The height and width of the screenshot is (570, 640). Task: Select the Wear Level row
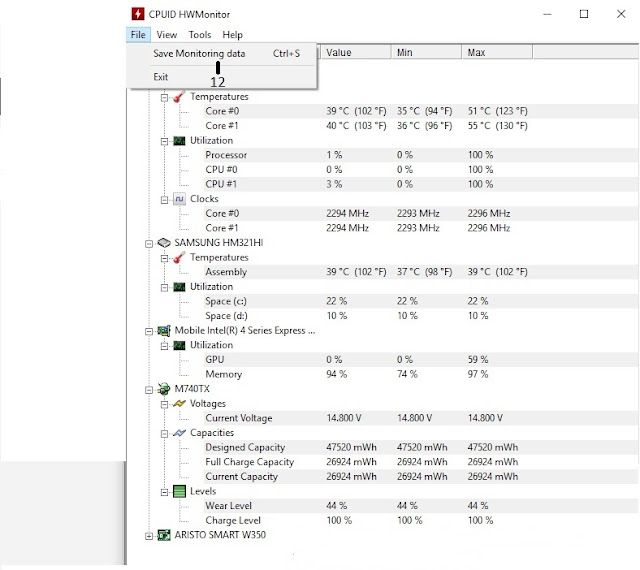420,505
